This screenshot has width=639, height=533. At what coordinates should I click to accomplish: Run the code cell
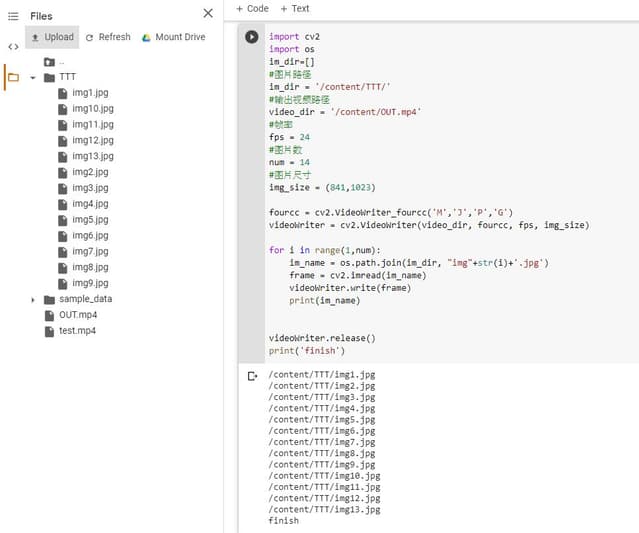[x=252, y=37]
